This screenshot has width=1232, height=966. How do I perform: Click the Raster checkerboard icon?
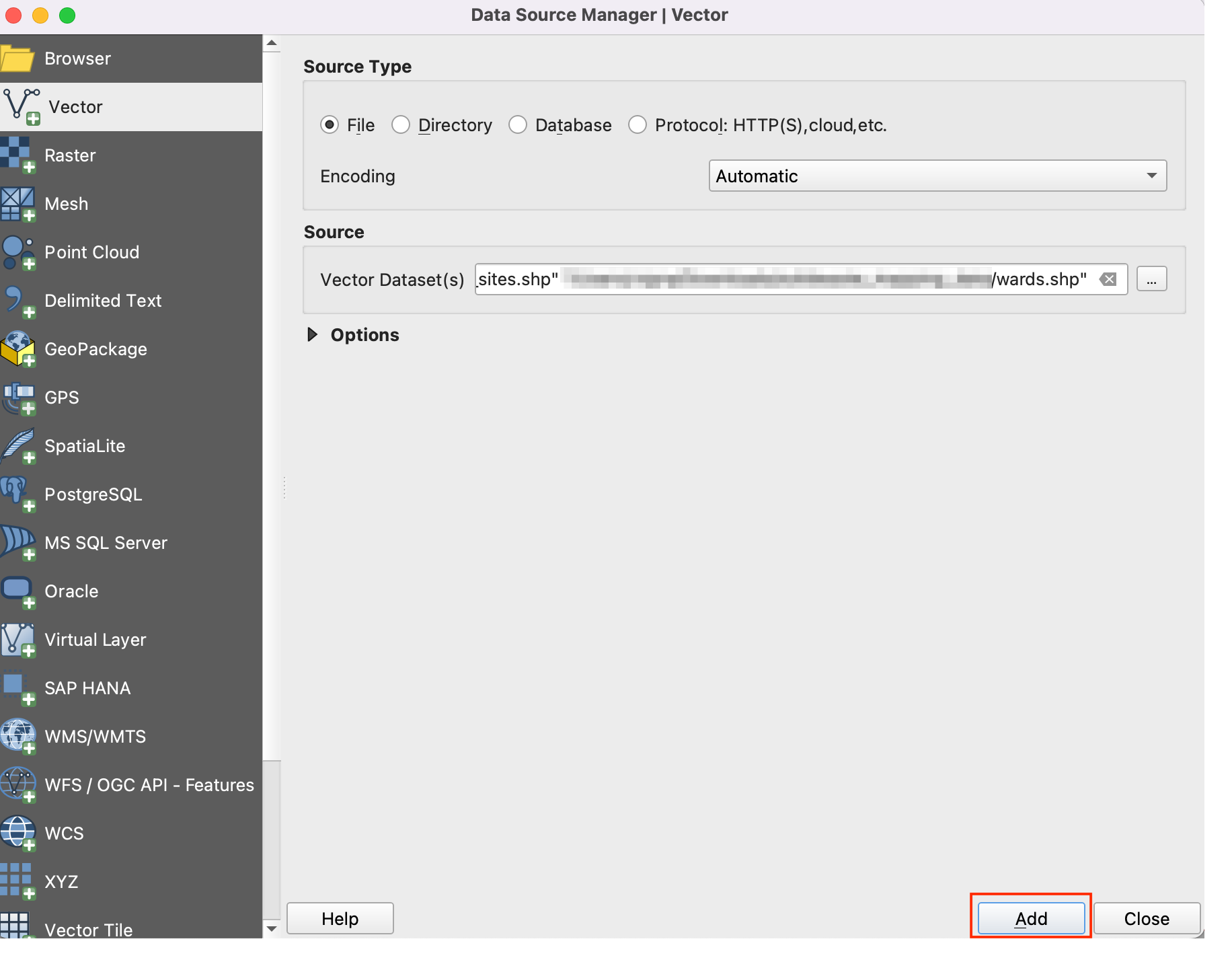click(17, 155)
